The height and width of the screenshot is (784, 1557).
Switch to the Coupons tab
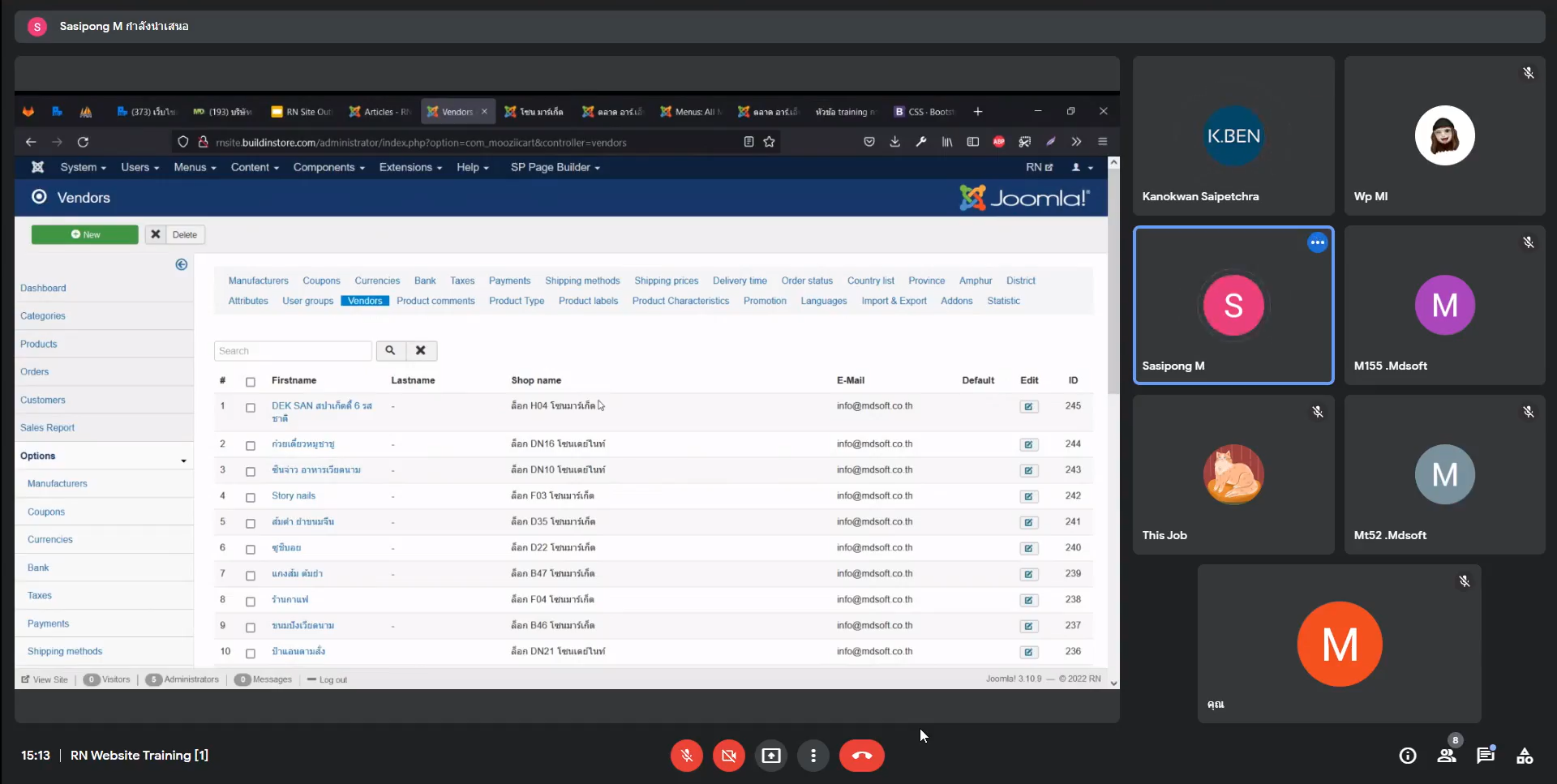tap(321, 281)
